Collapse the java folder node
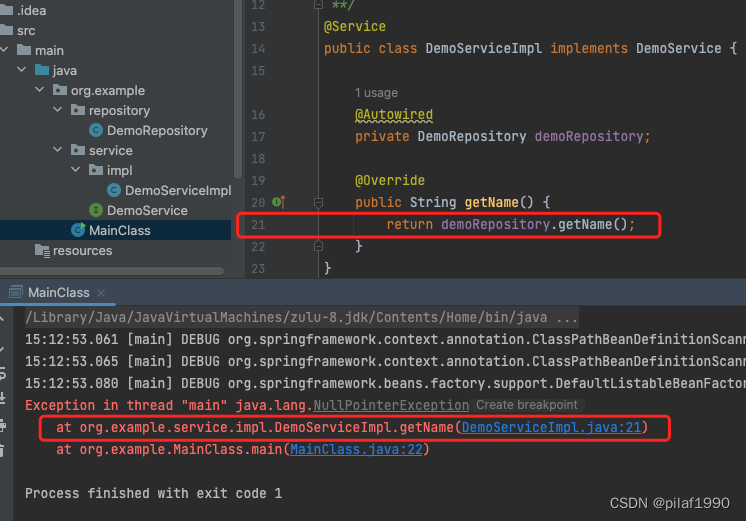This screenshot has height=521, width=746. tap(21, 69)
